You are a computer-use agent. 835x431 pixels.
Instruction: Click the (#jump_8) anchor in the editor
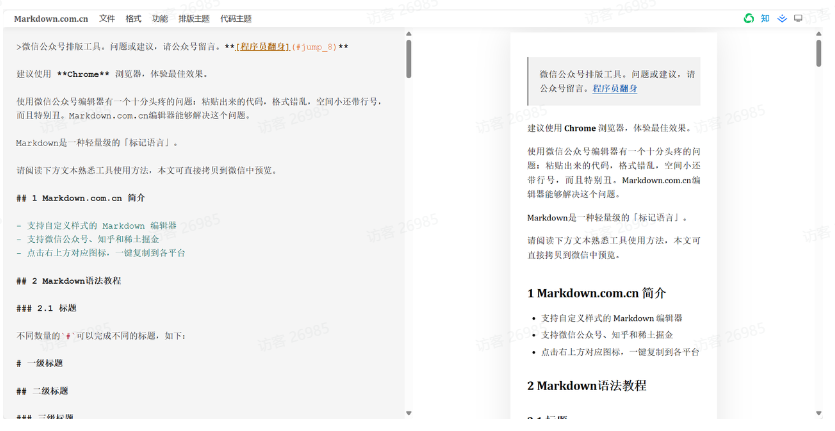click(x=314, y=47)
